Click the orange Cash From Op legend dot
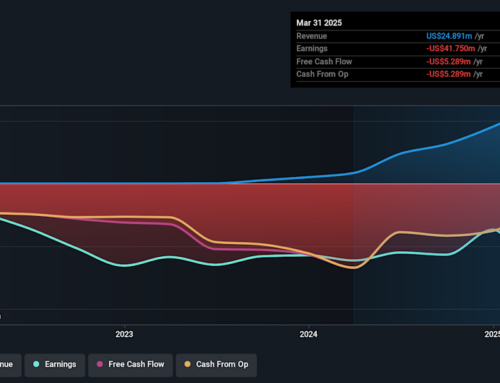This screenshot has height=383, width=500. (x=187, y=364)
